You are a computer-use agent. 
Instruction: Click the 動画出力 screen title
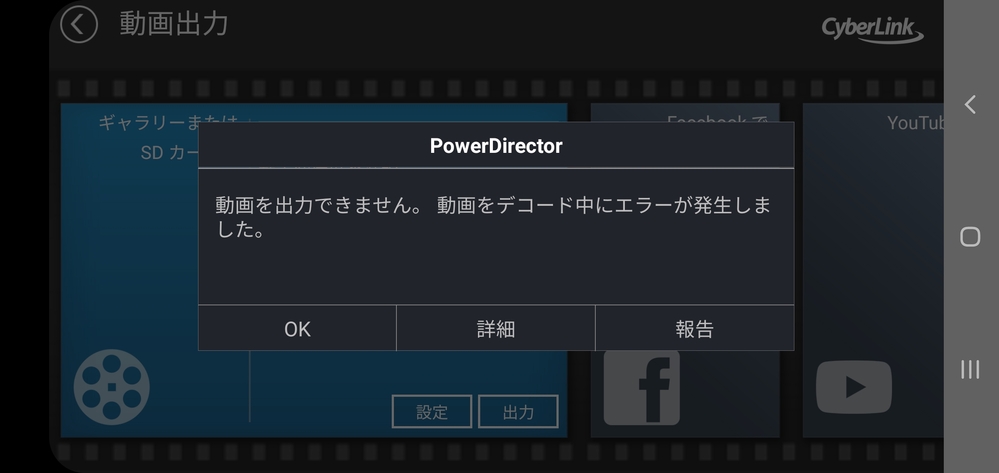[x=174, y=24]
